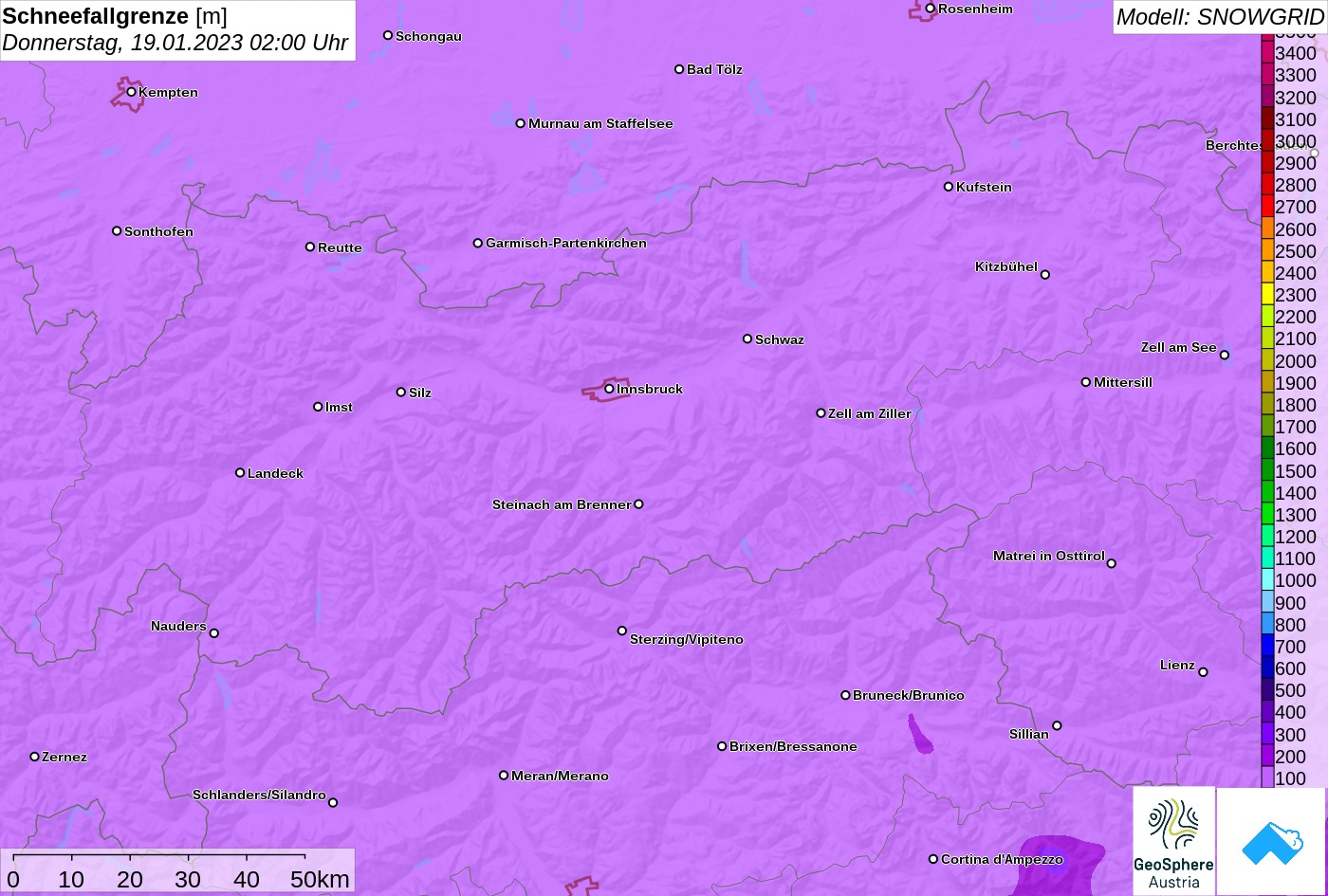The height and width of the screenshot is (896, 1328).
Task: Click the GeoSphere Austria logo
Action: [x=1173, y=841]
